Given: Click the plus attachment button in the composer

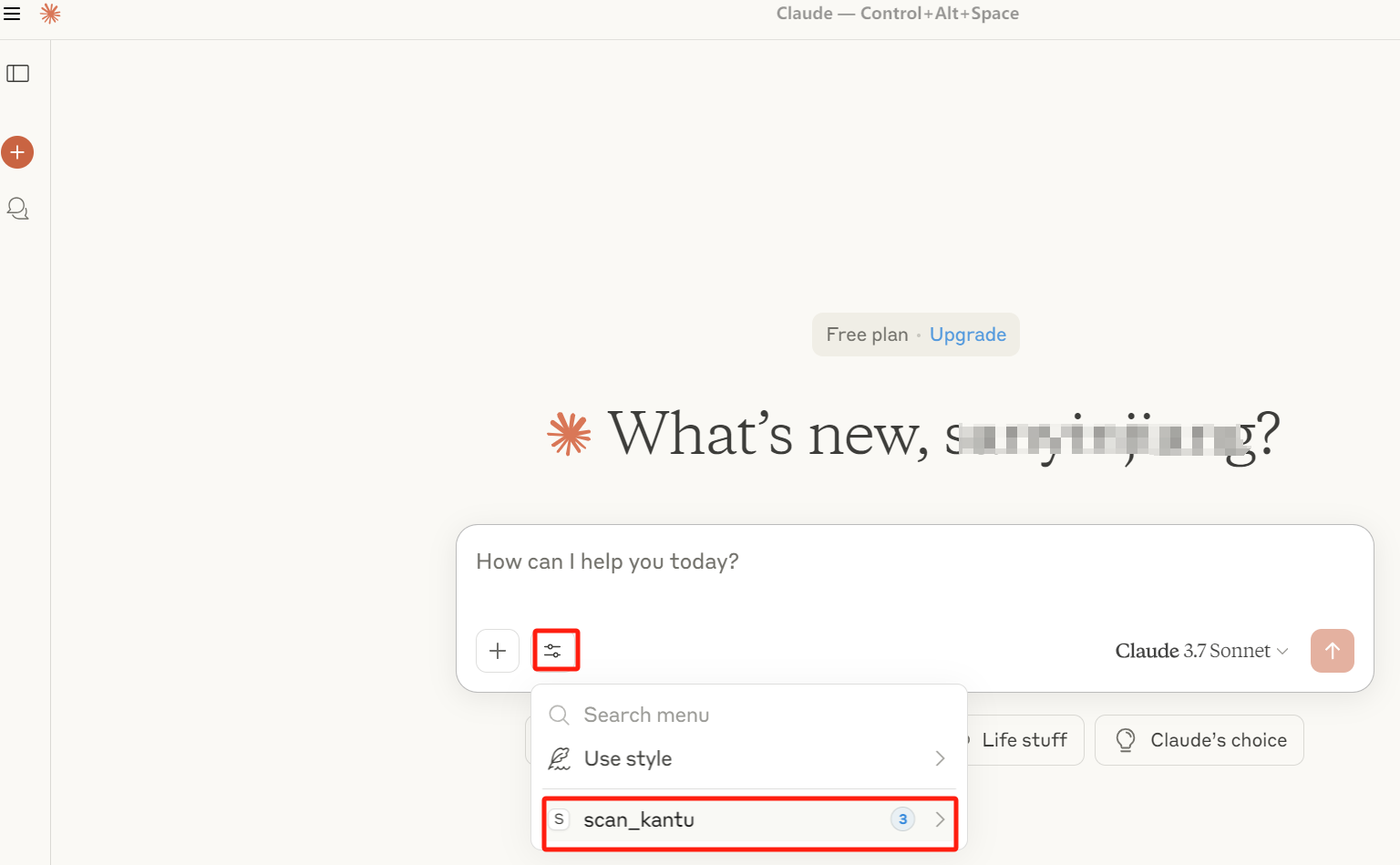Looking at the screenshot, I should pos(498,651).
